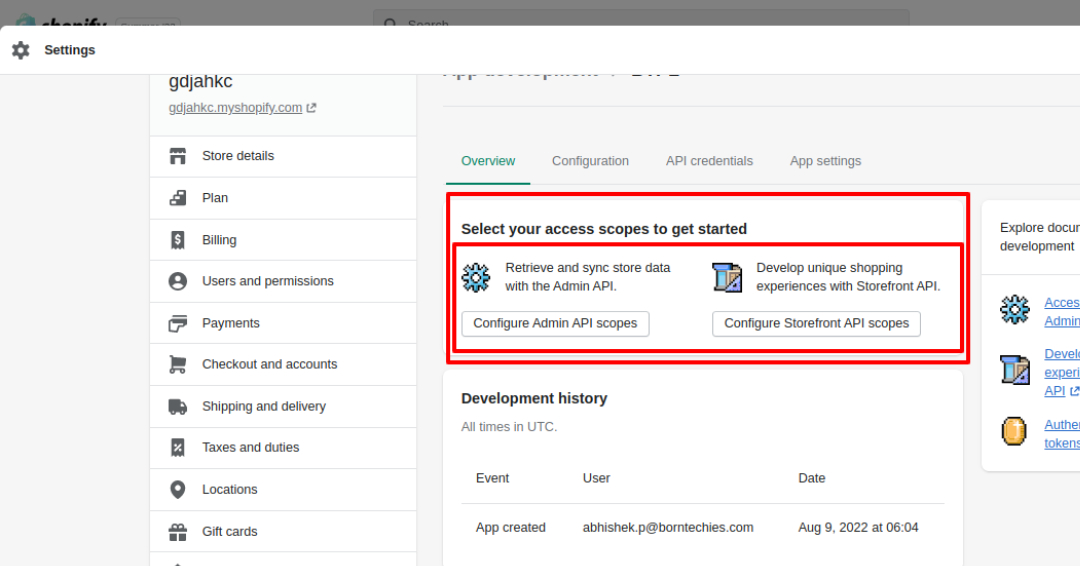Viewport: 1080px width, 566px height.
Task: Click the Gift cards present icon
Action: [x=178, y=532]
